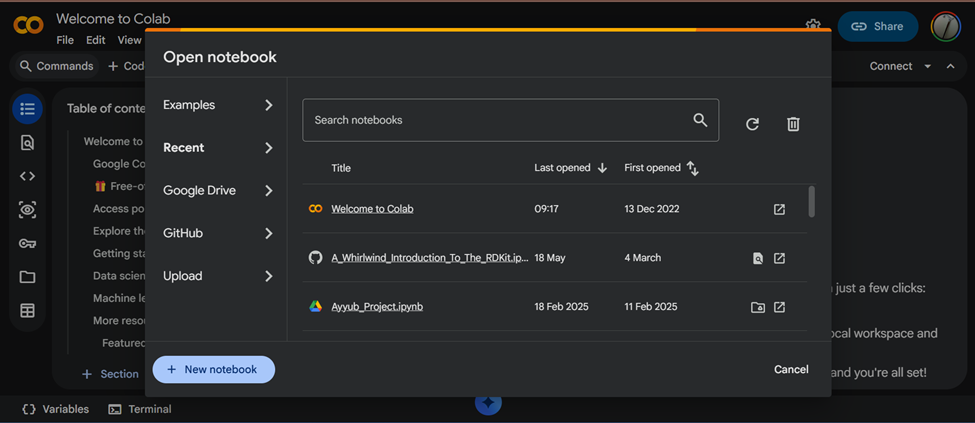
Task: Open the Code snippets sidebar icon
Action: click(27, 176)
